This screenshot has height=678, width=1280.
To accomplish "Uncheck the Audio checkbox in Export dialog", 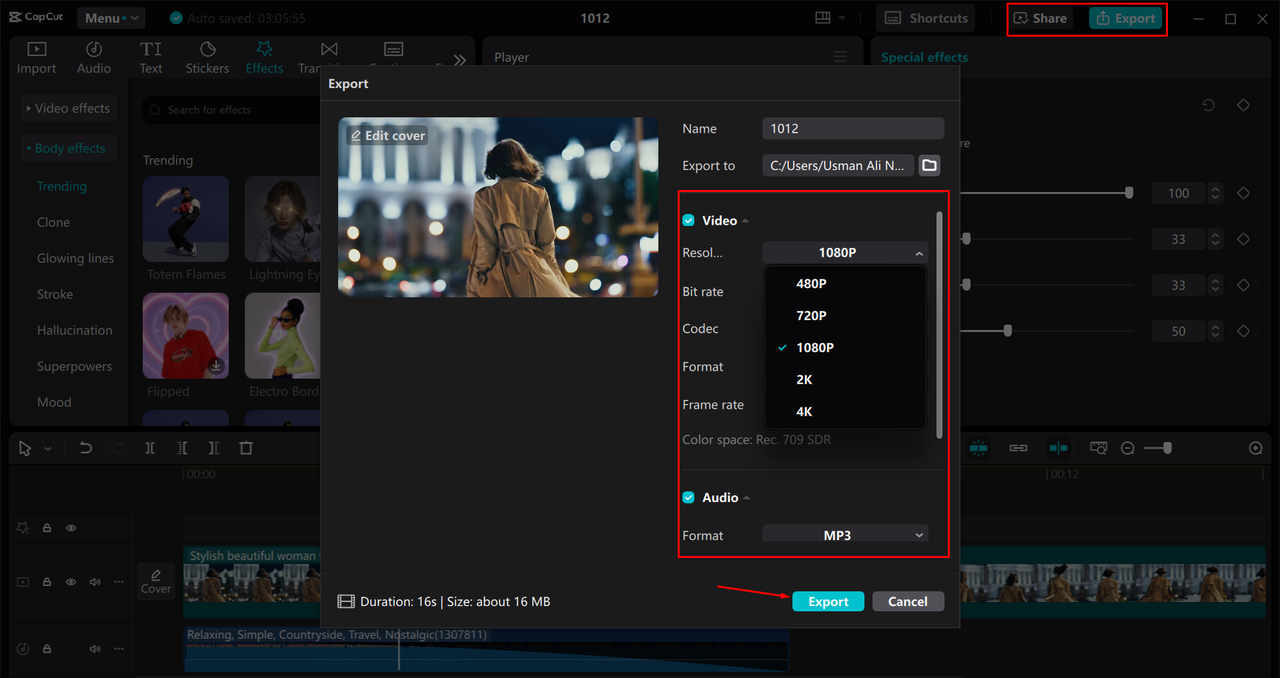I will 688,497.
